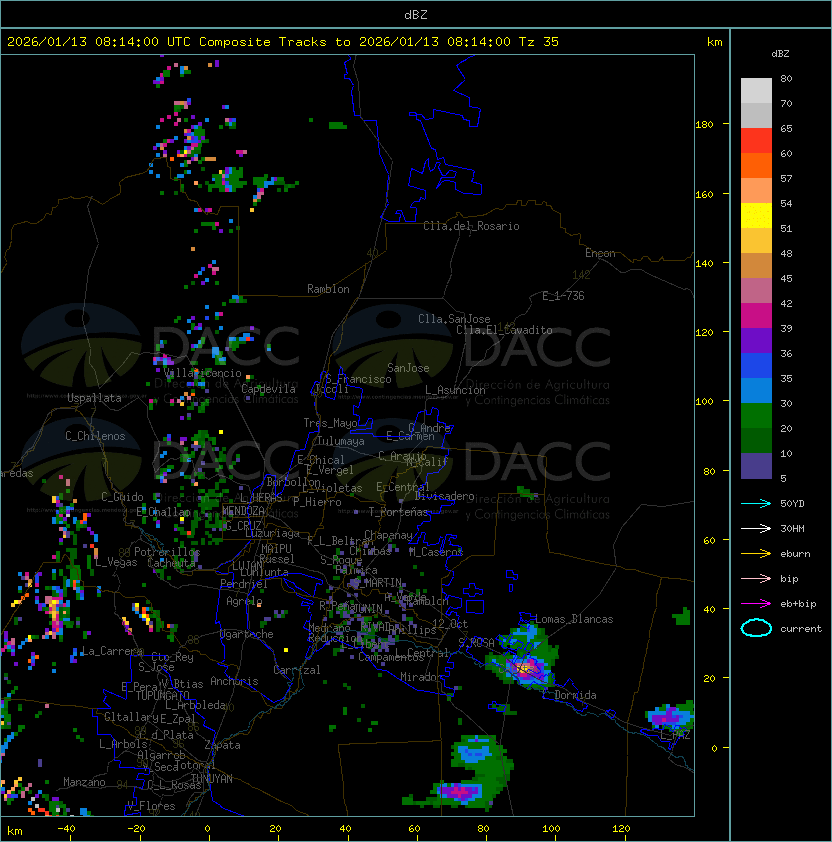Click the cyan 'current' ellipse symbol

pyautogui.click(x=756, y=628)
